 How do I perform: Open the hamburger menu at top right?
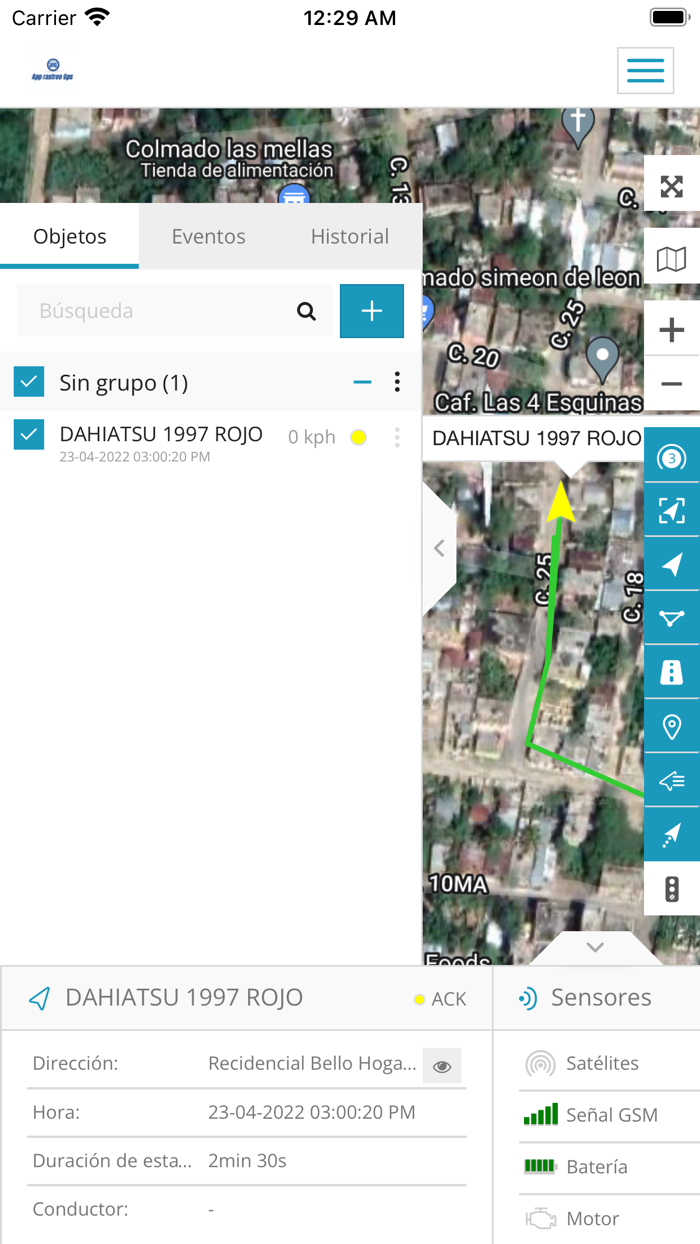[645, 70]
